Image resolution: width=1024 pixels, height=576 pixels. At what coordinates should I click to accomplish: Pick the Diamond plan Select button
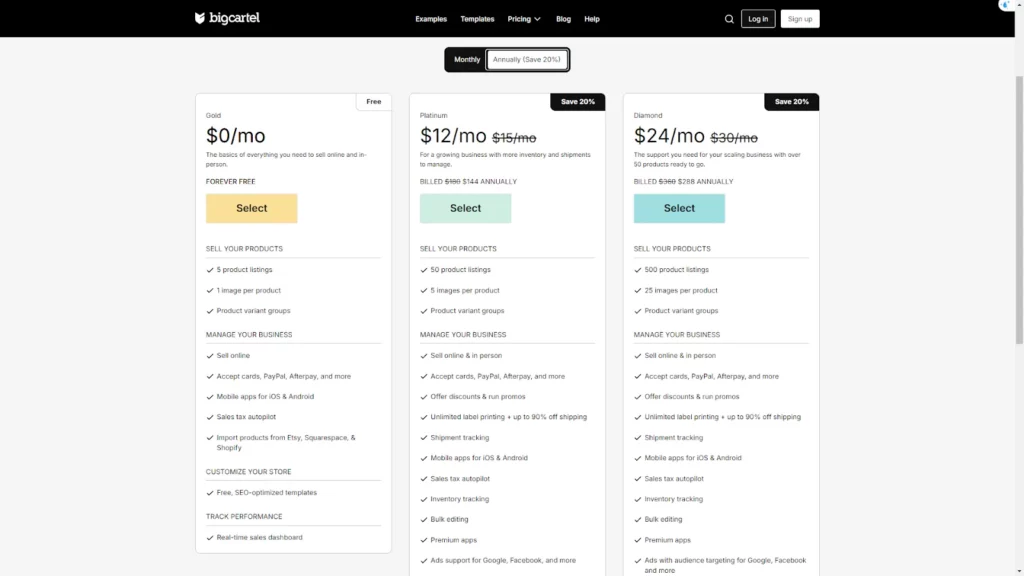(x=679, y=208)
